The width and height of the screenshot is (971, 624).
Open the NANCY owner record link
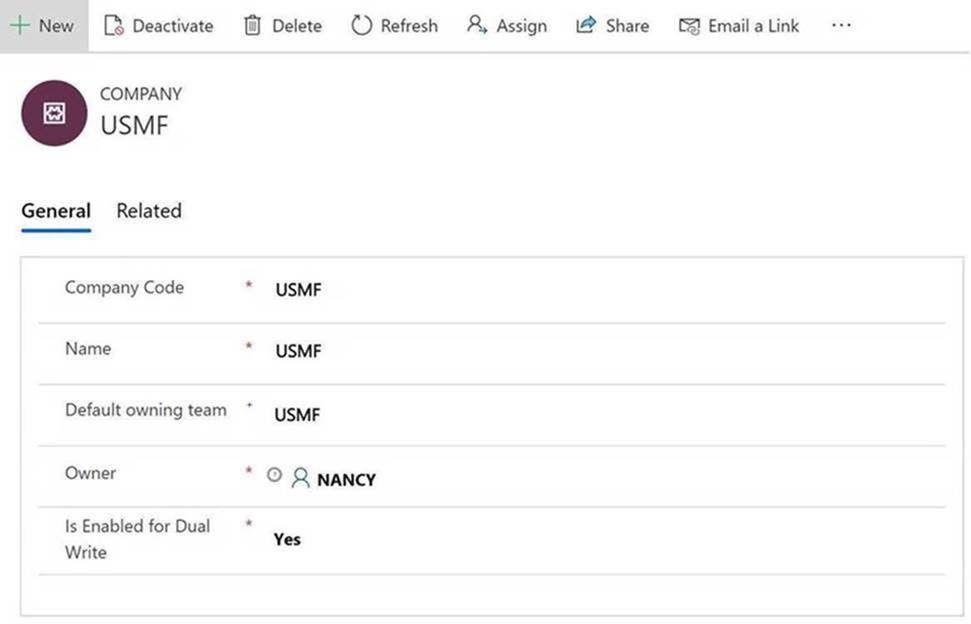point(346,480)
